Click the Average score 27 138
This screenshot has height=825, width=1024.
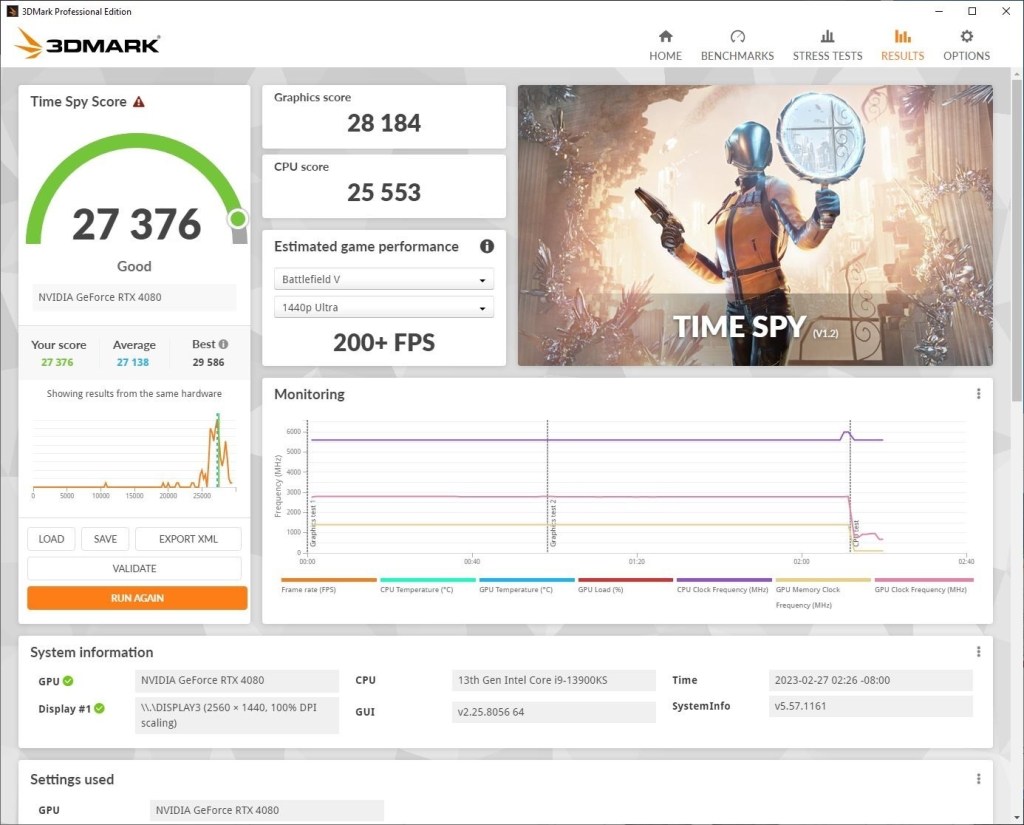coord(133,362)
